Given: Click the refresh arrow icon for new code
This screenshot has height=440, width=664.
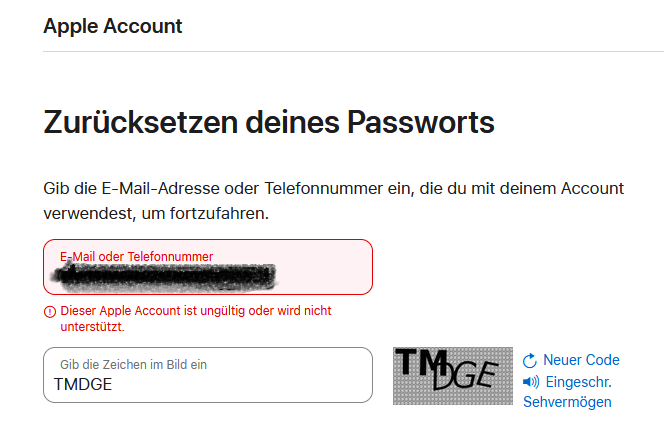Looking at the screenshot, I should coord(531,360).
